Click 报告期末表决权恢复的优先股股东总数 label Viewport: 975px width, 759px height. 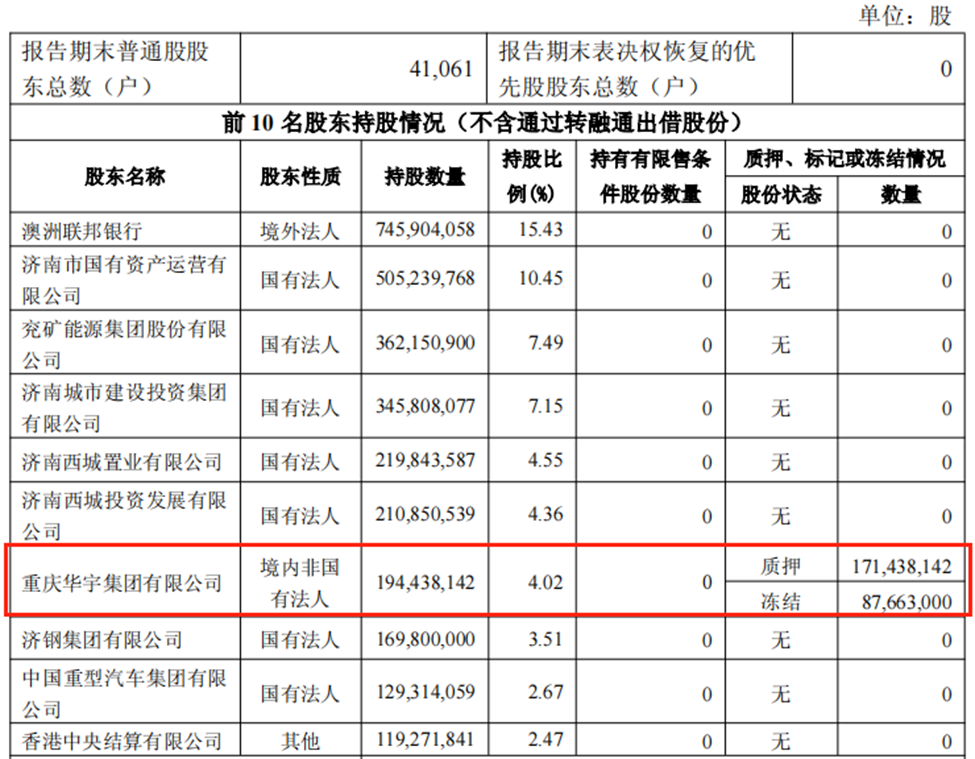tap(627, 68)
